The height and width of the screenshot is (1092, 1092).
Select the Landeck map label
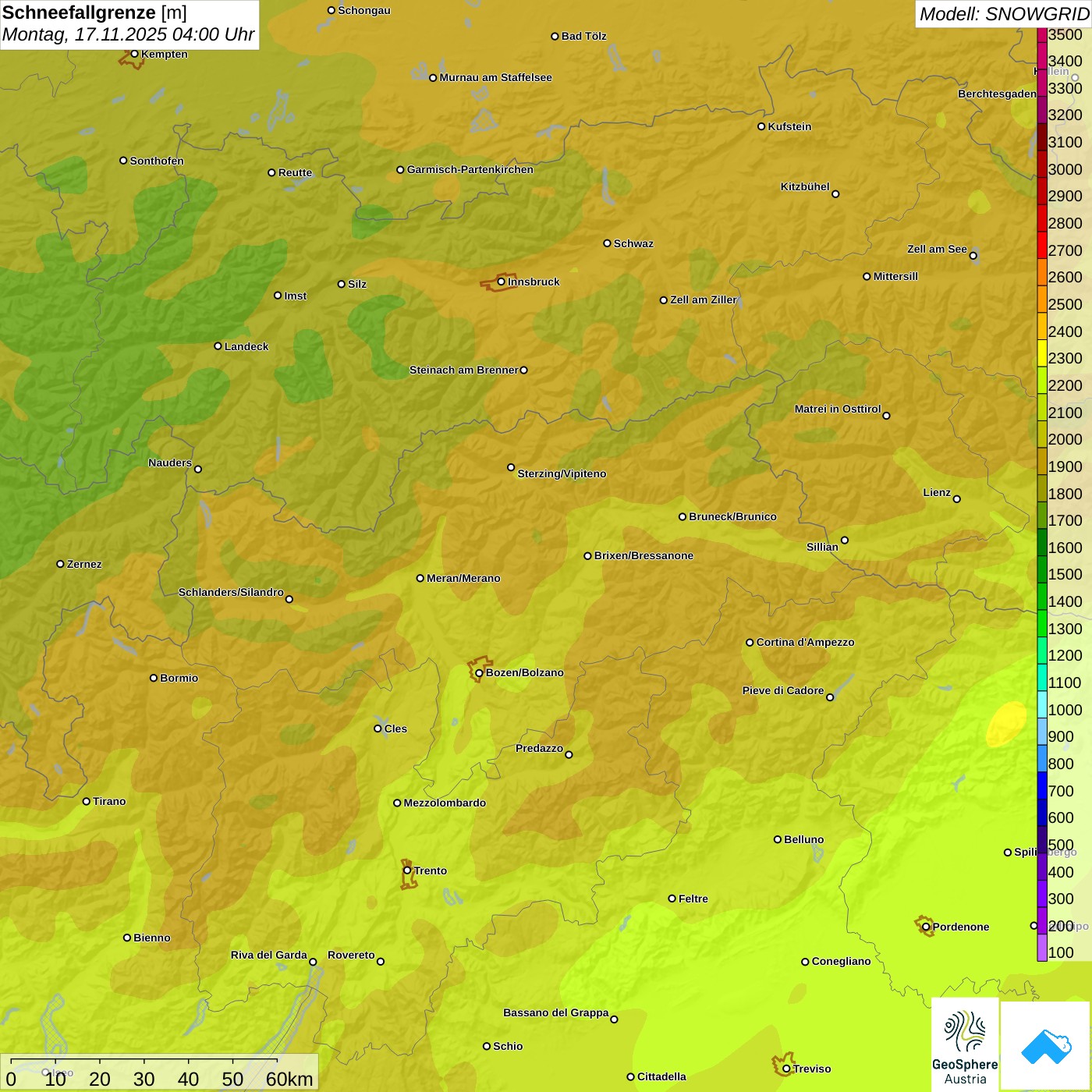(246, 346)
